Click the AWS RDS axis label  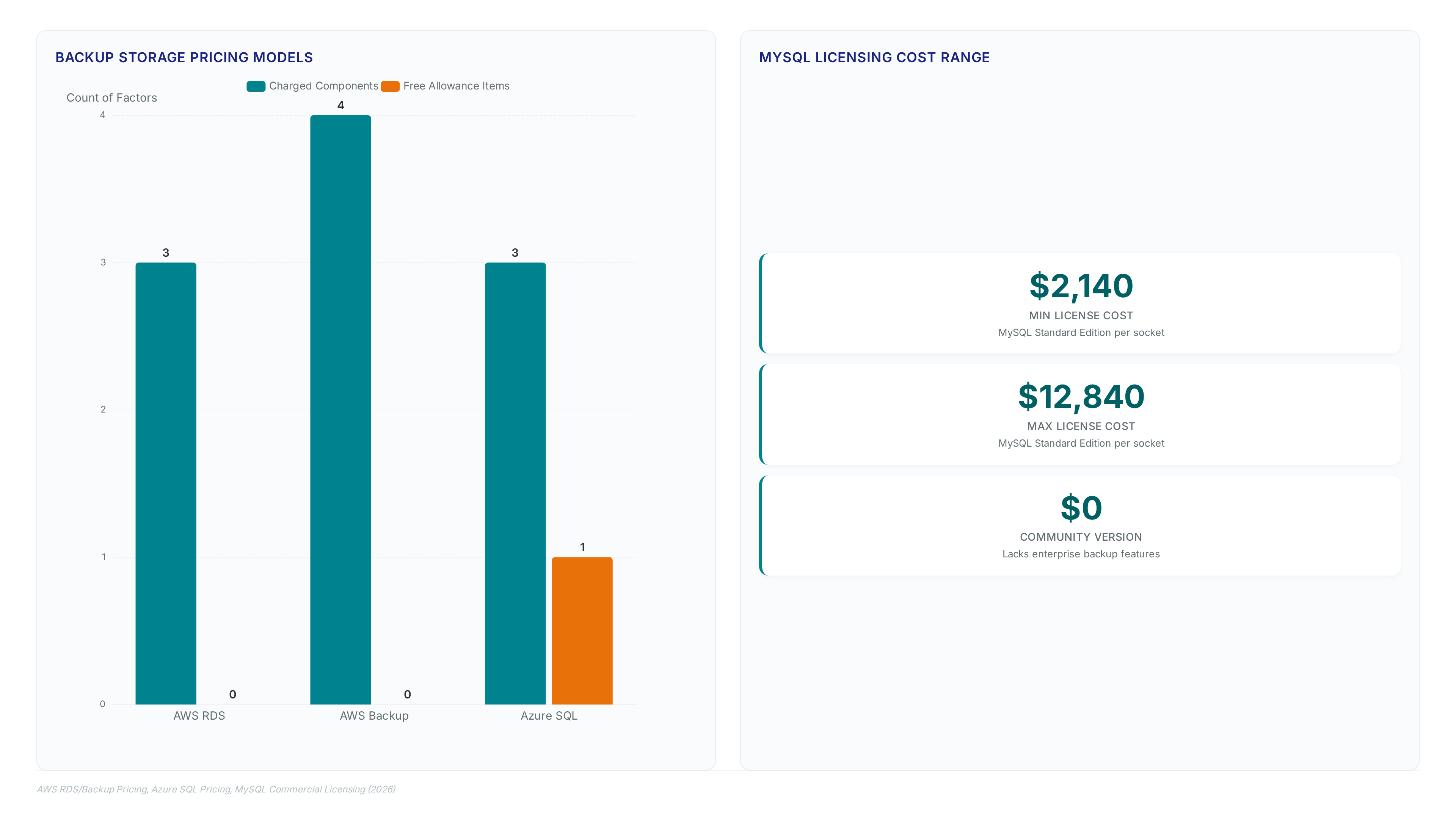point(199,715)
